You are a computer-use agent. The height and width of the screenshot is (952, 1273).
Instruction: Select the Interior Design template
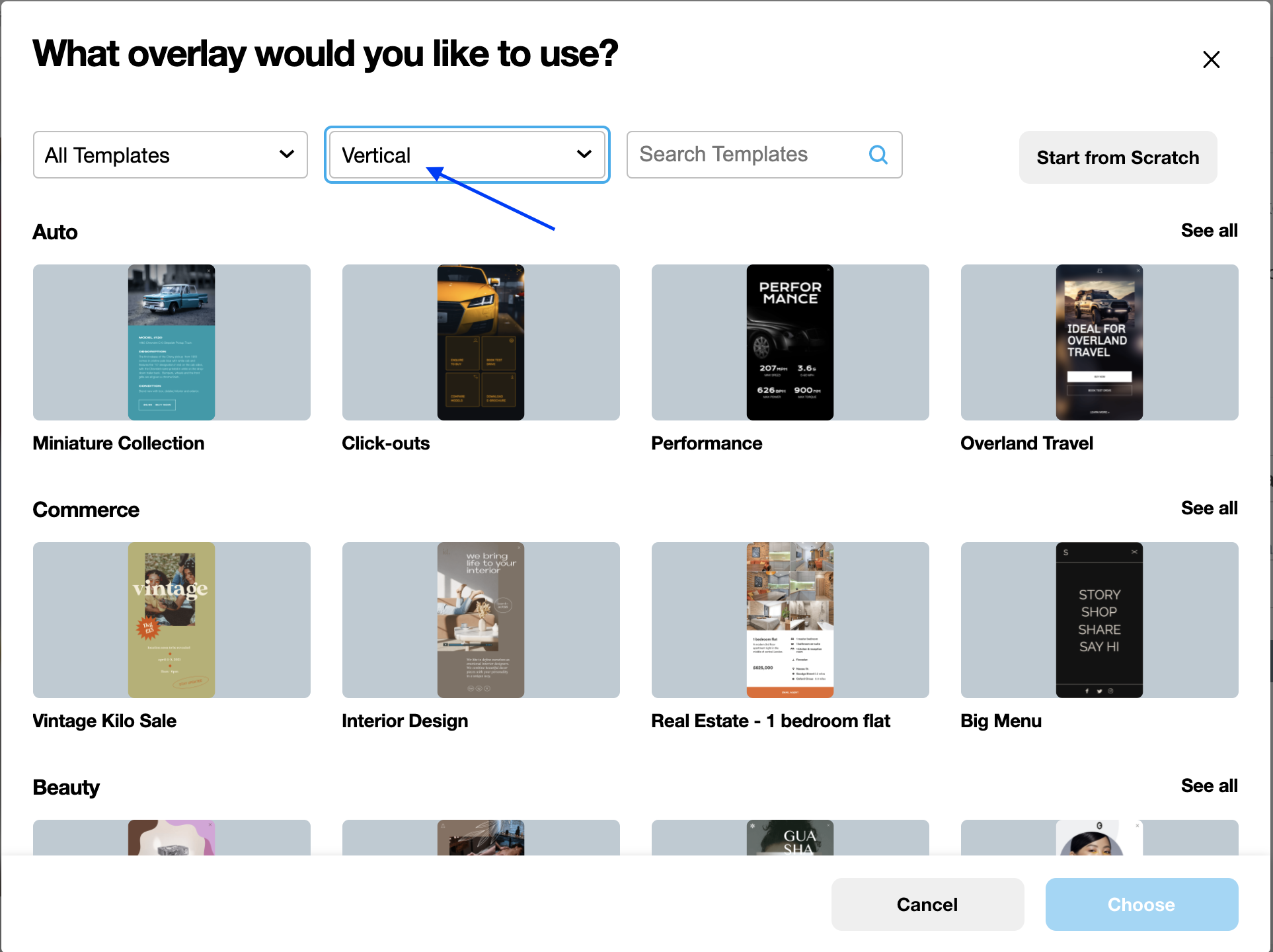pos(481,620)
